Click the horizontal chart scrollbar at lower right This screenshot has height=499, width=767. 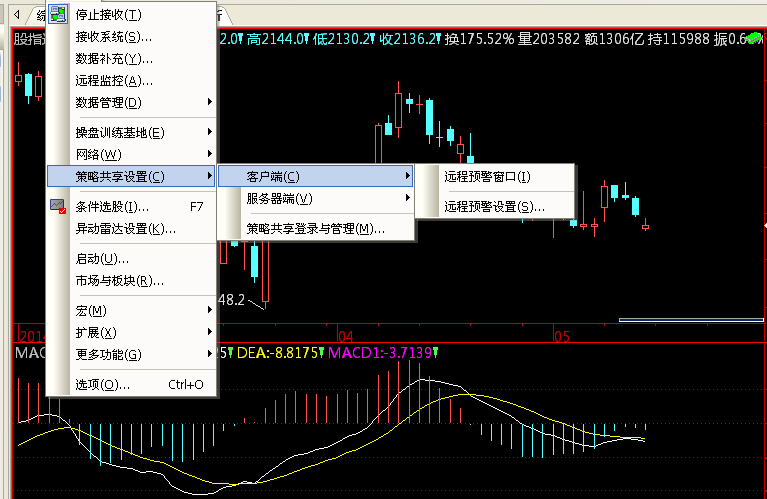[x=691, y=320]
